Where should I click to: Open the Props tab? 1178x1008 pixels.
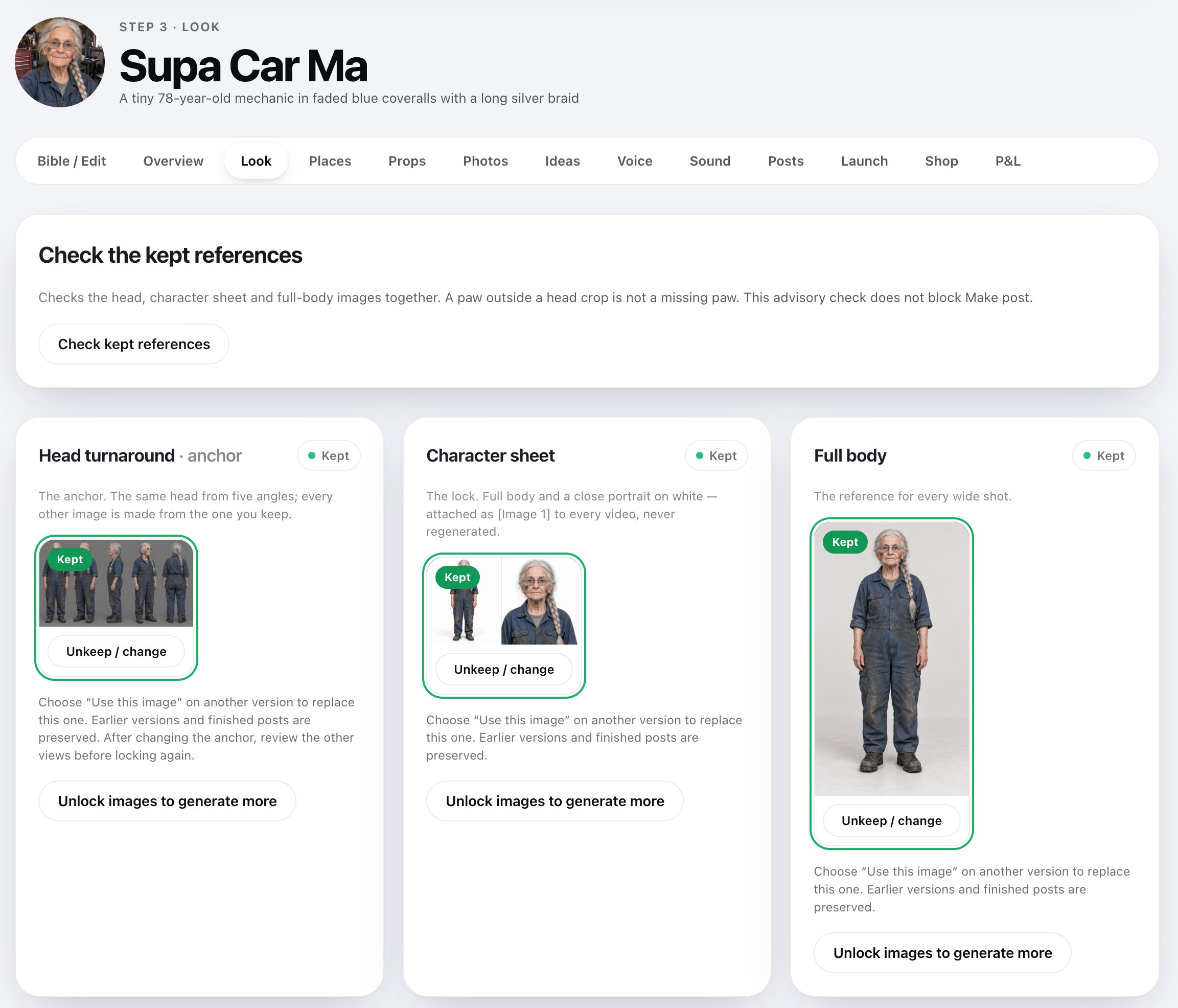tap(407, 161)
